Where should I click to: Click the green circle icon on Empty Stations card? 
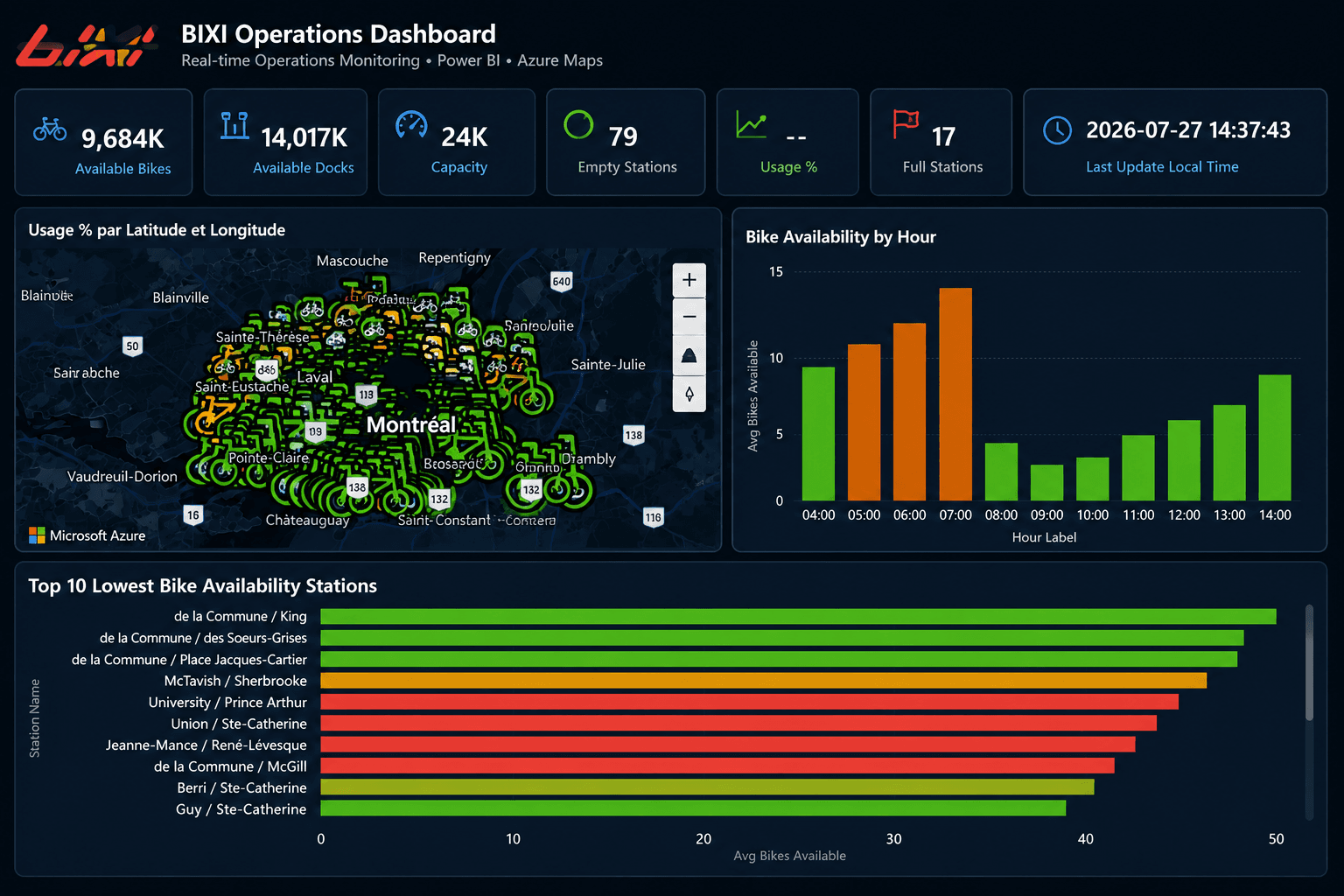click(x=578, y=124)
